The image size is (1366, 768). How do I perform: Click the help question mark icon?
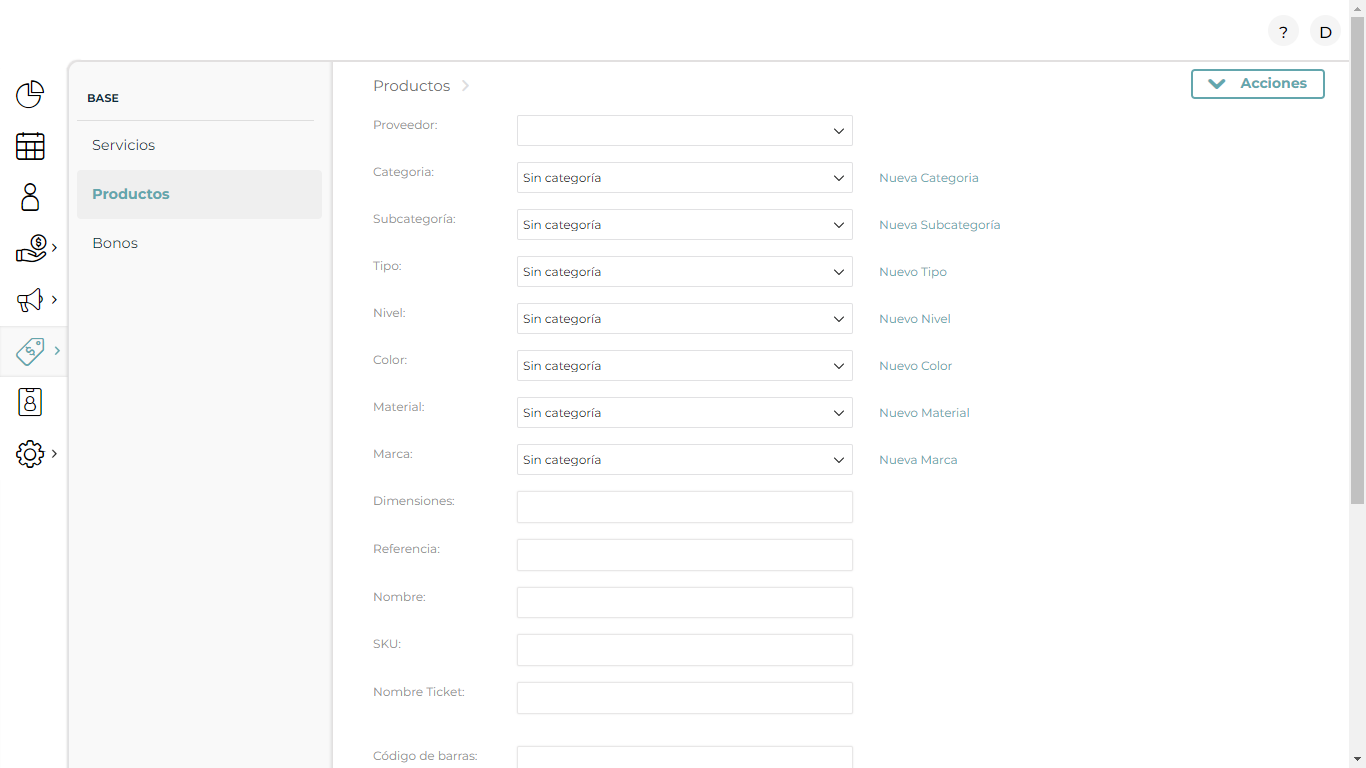pyautogui.click(x=1283, y=32)
